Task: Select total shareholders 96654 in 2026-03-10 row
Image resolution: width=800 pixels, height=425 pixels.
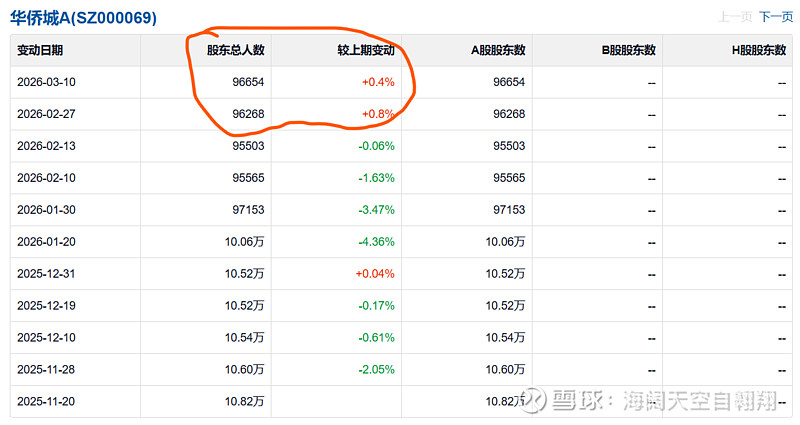Action: [248, 82]
